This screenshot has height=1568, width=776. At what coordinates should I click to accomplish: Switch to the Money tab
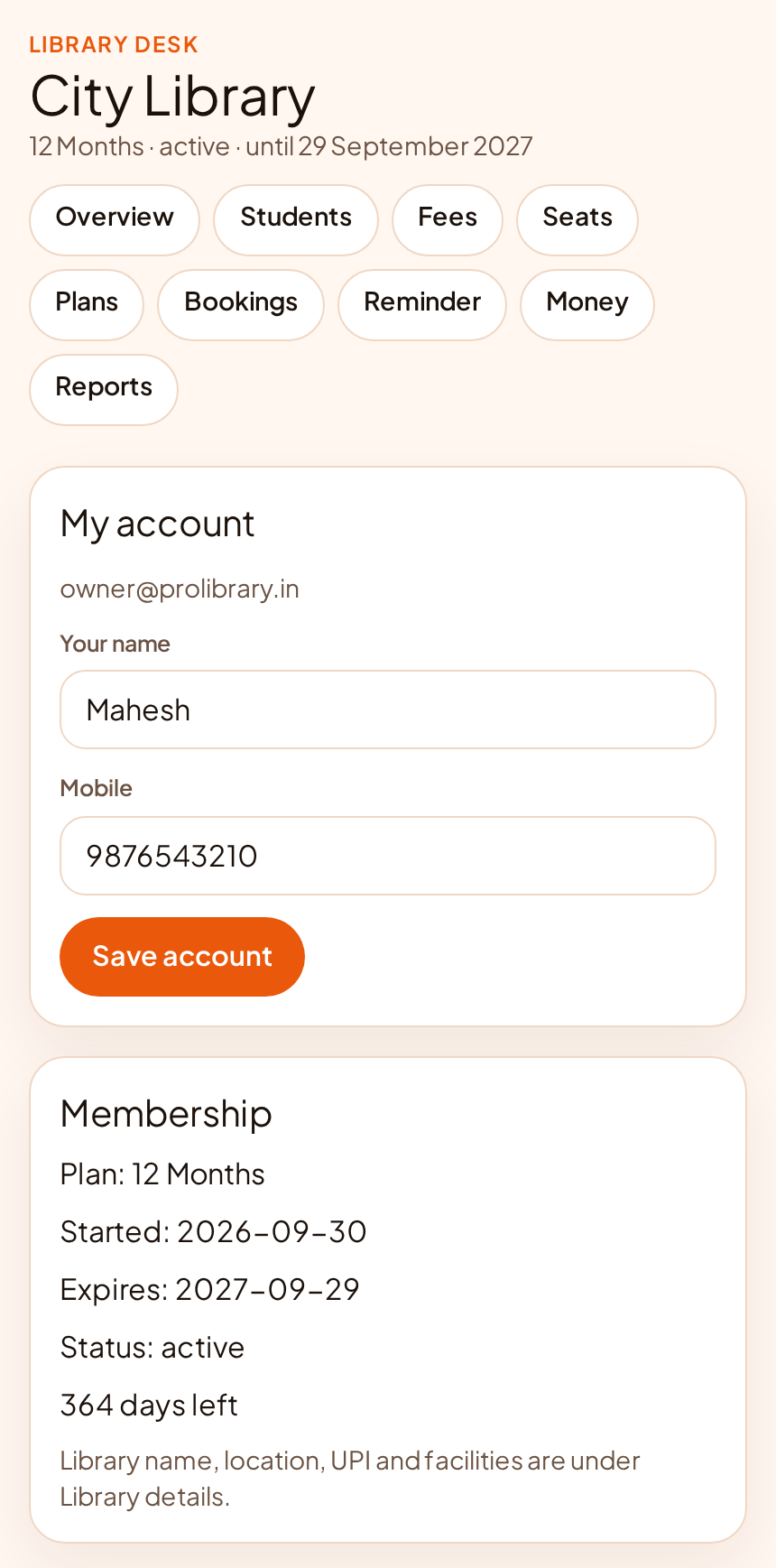coord(587,304)
